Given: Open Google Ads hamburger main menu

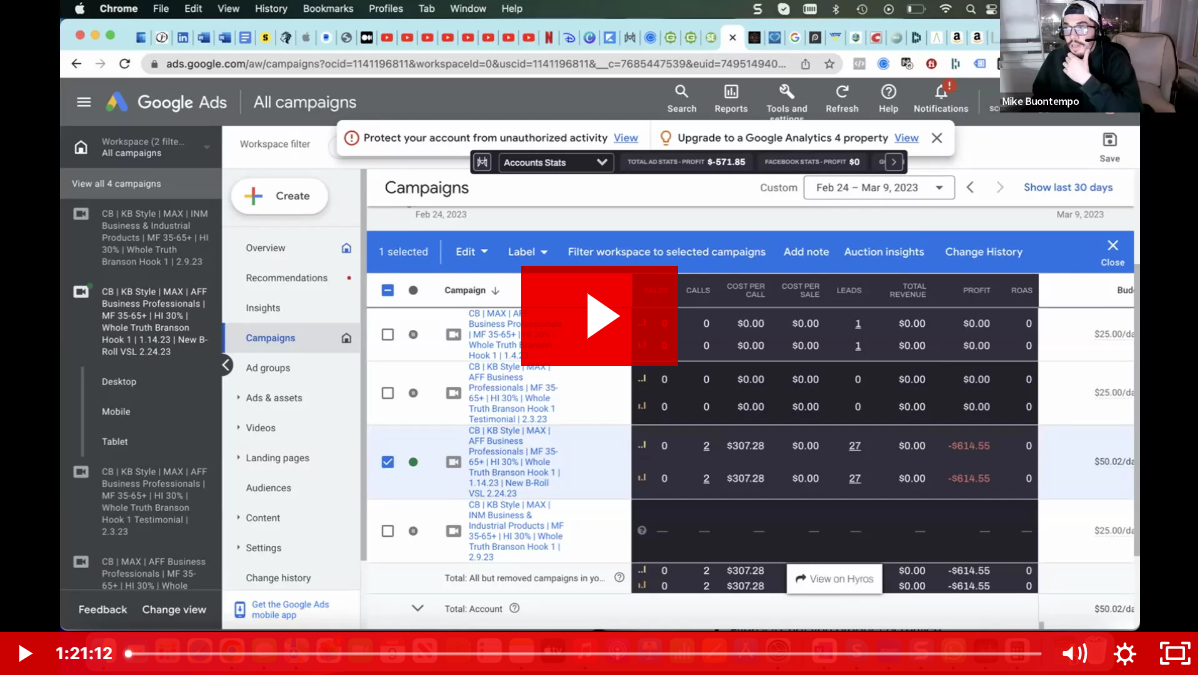Looking at the screenshot, I should pos(84,102).
